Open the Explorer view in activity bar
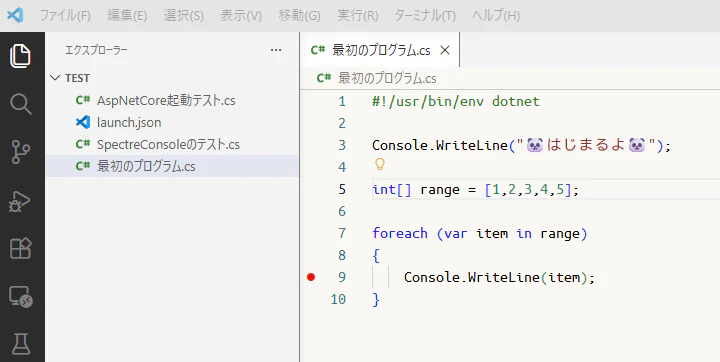This screenshot has width=720, height=362. click(20, 57)
